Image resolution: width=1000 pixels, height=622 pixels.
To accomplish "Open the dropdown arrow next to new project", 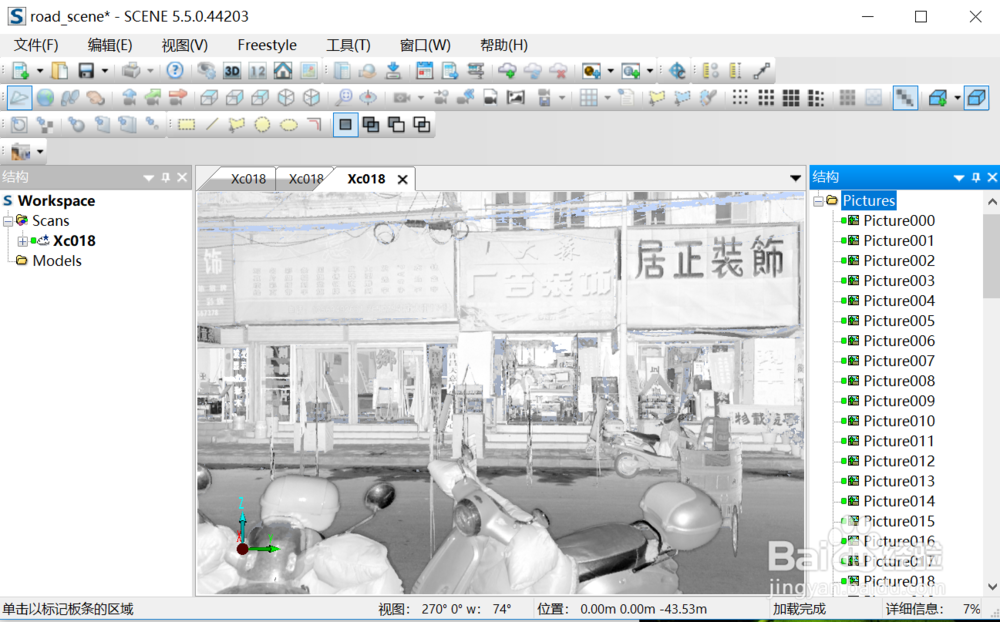I will 40,71.
